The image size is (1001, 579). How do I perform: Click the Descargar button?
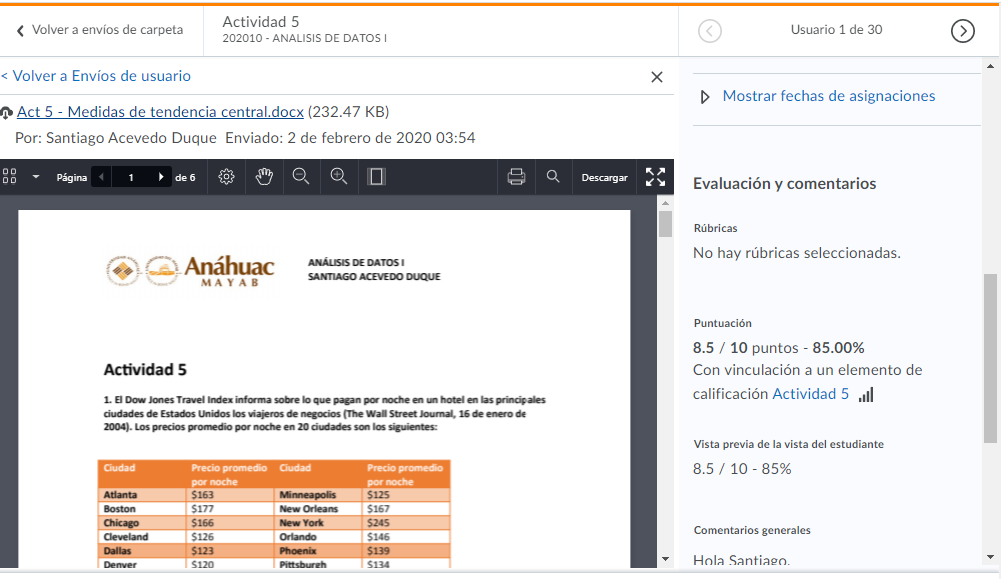click(x=605, y=177)
